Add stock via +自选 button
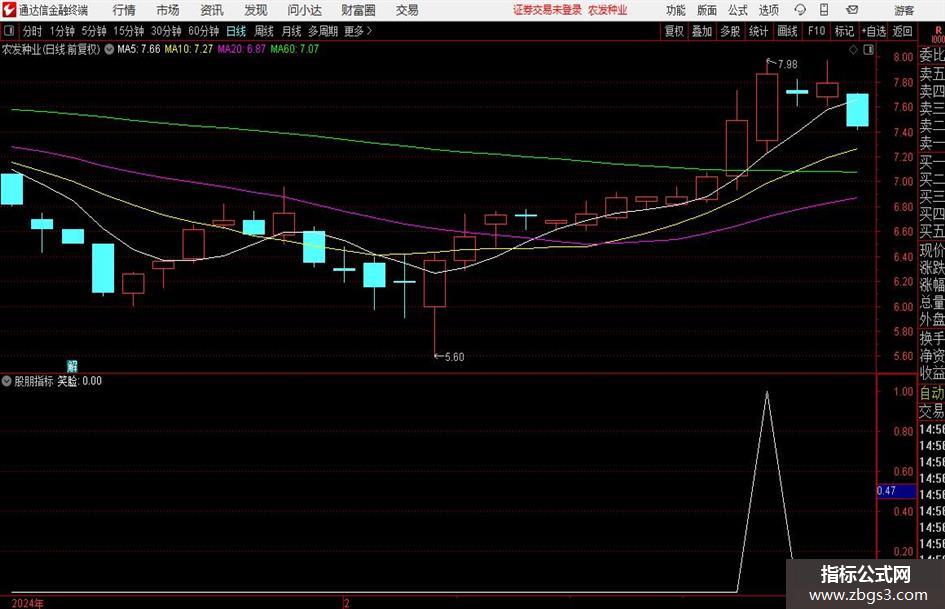The height and width of the screenshot is (609, 945). click(x=874, y=31)
